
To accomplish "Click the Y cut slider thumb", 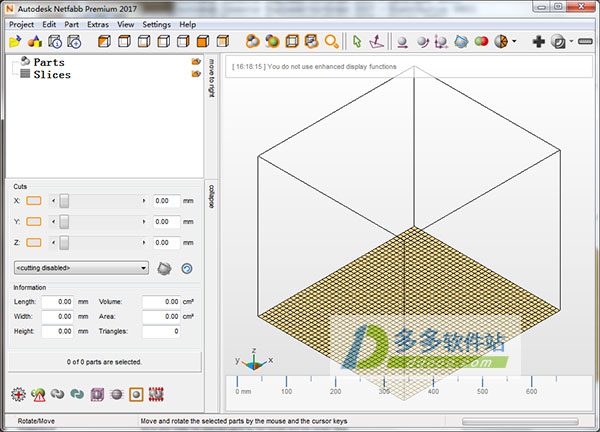I will (64, 222).
